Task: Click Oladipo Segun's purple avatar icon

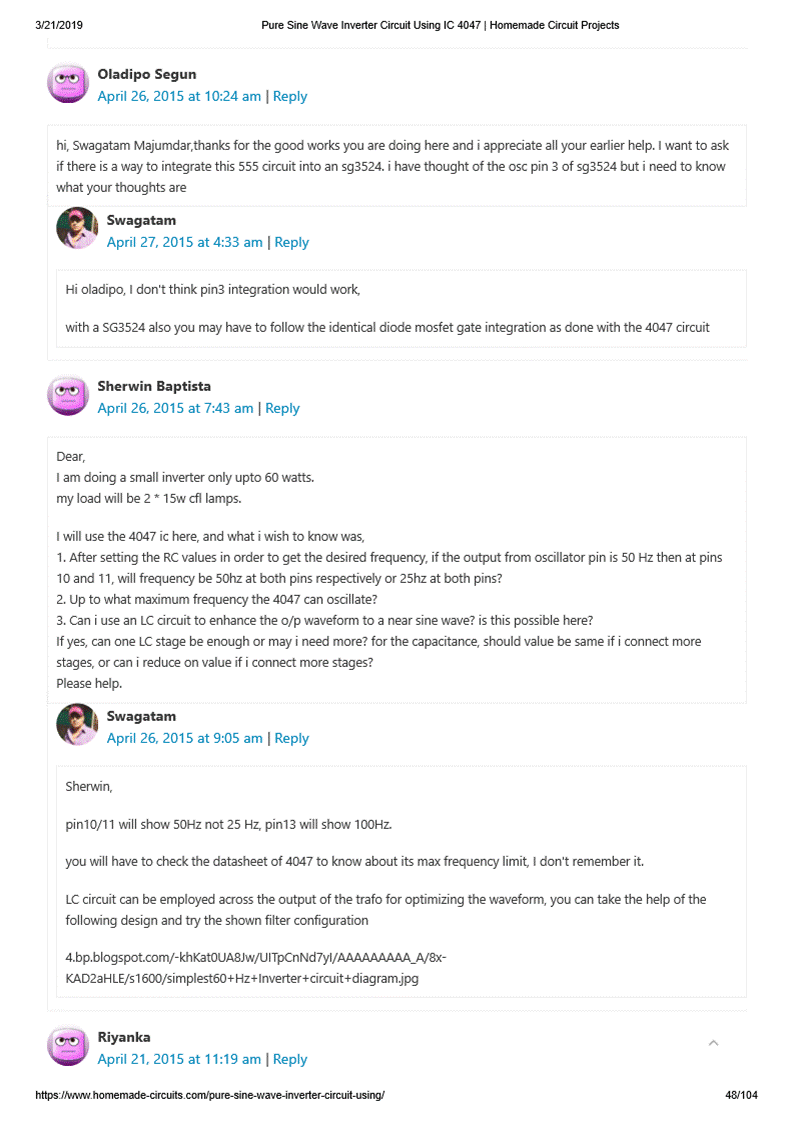Action: click(x=68, y=84)
